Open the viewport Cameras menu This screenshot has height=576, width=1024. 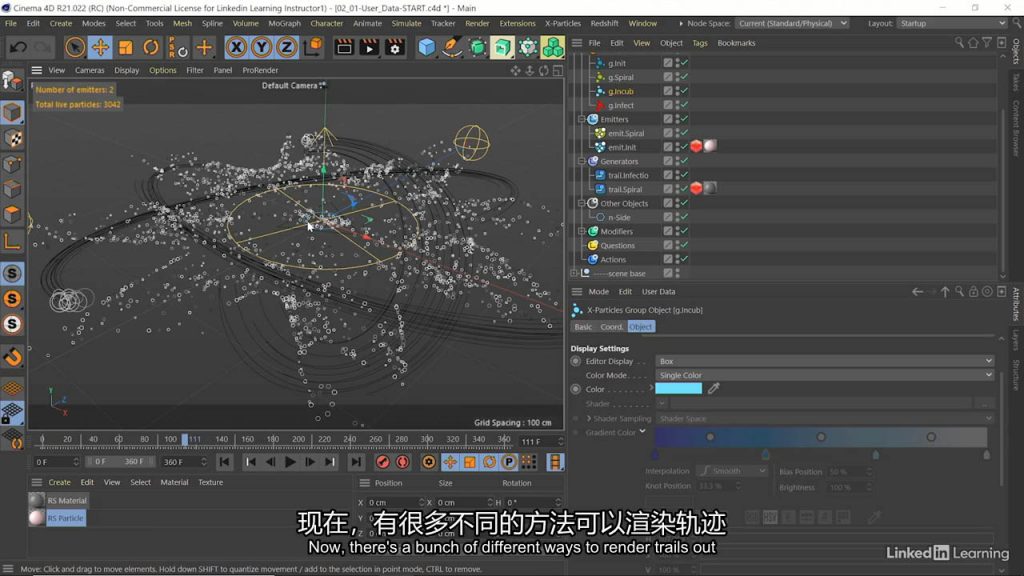coord(89,70)
